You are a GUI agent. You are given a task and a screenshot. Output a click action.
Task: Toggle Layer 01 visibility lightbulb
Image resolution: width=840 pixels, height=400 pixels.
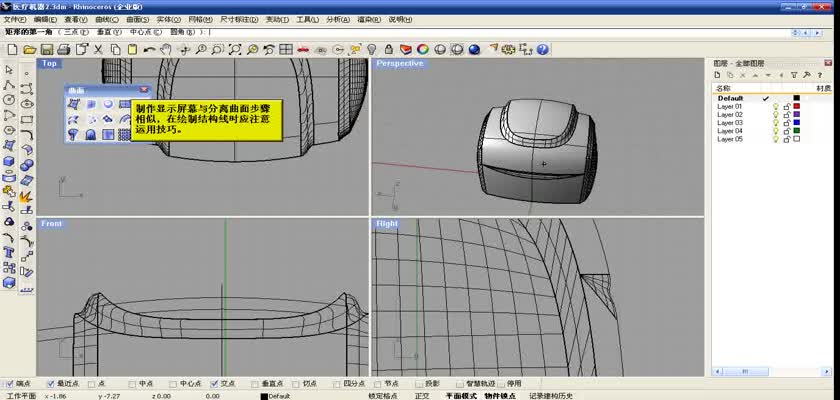775,107
